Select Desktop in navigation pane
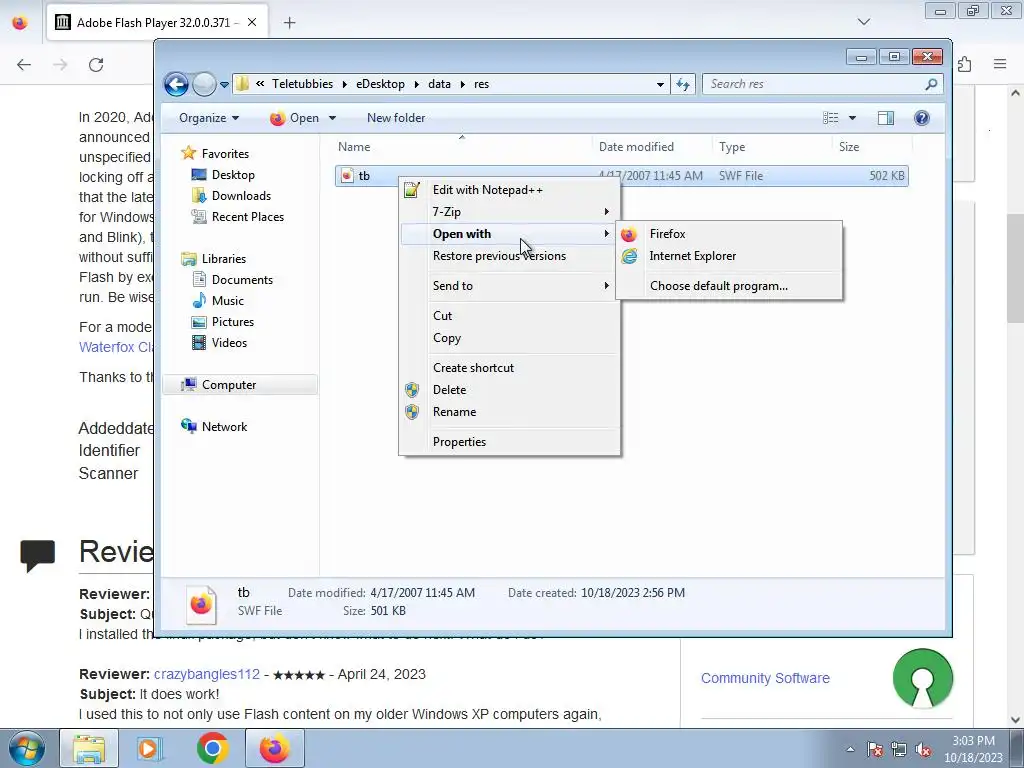Image resolution: width=1024 pixels, height=768 pixels. [232, 175]
